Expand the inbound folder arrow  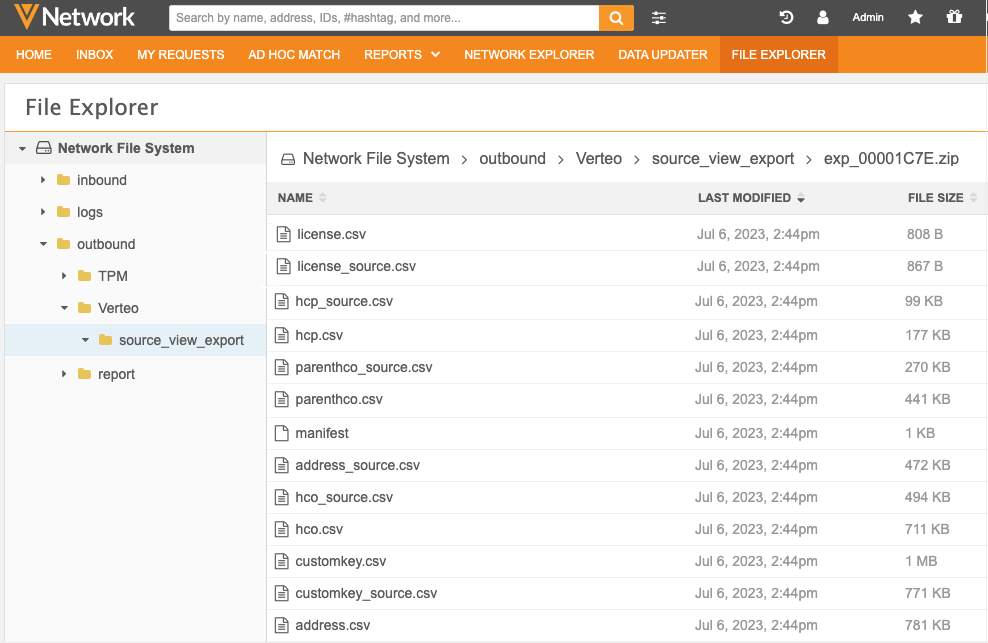coord(43,180)
